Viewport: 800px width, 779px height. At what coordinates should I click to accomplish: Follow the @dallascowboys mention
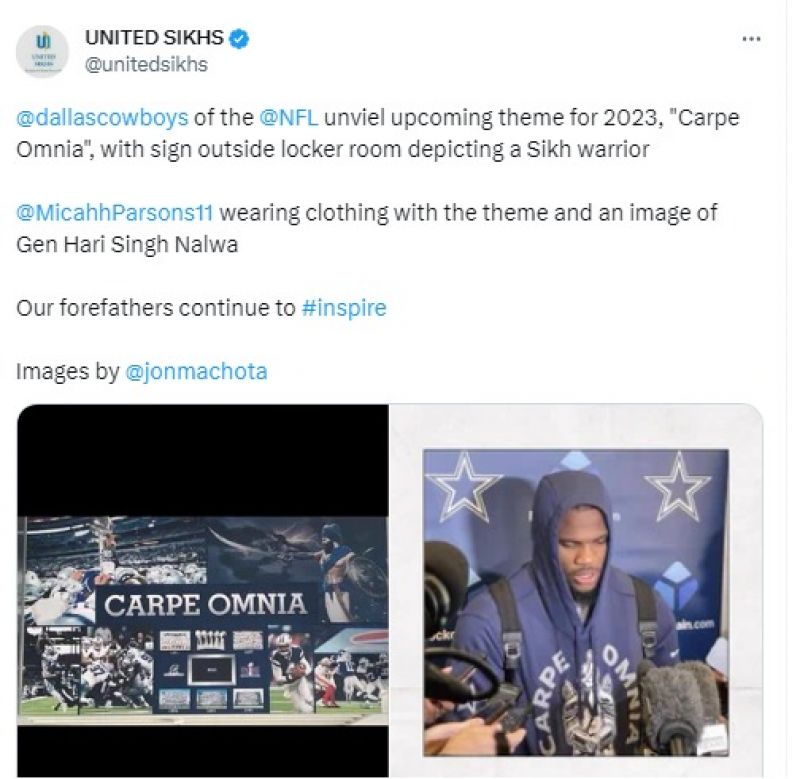[x=102, y=118]
